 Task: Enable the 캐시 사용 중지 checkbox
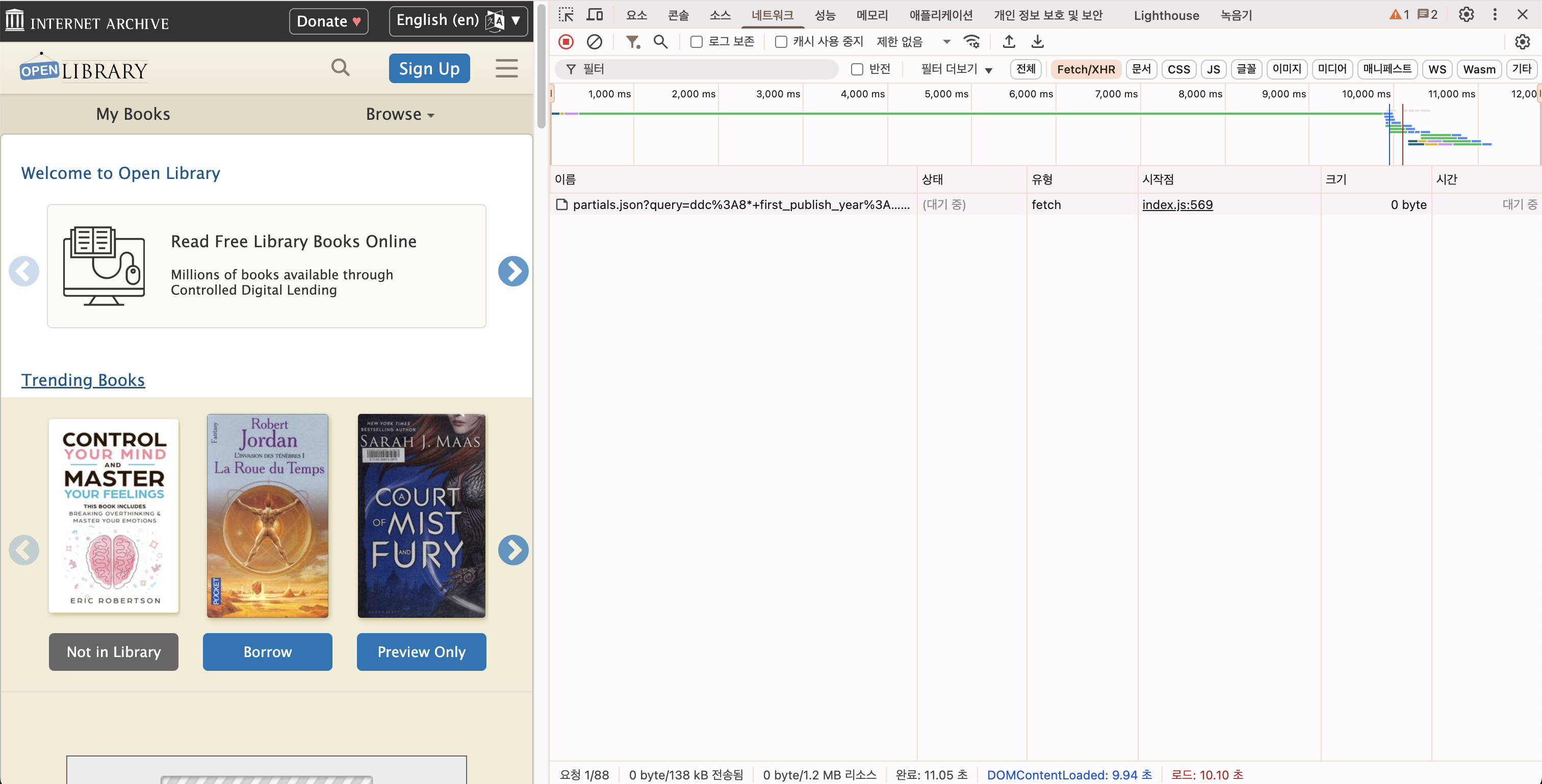pos(781,42)
